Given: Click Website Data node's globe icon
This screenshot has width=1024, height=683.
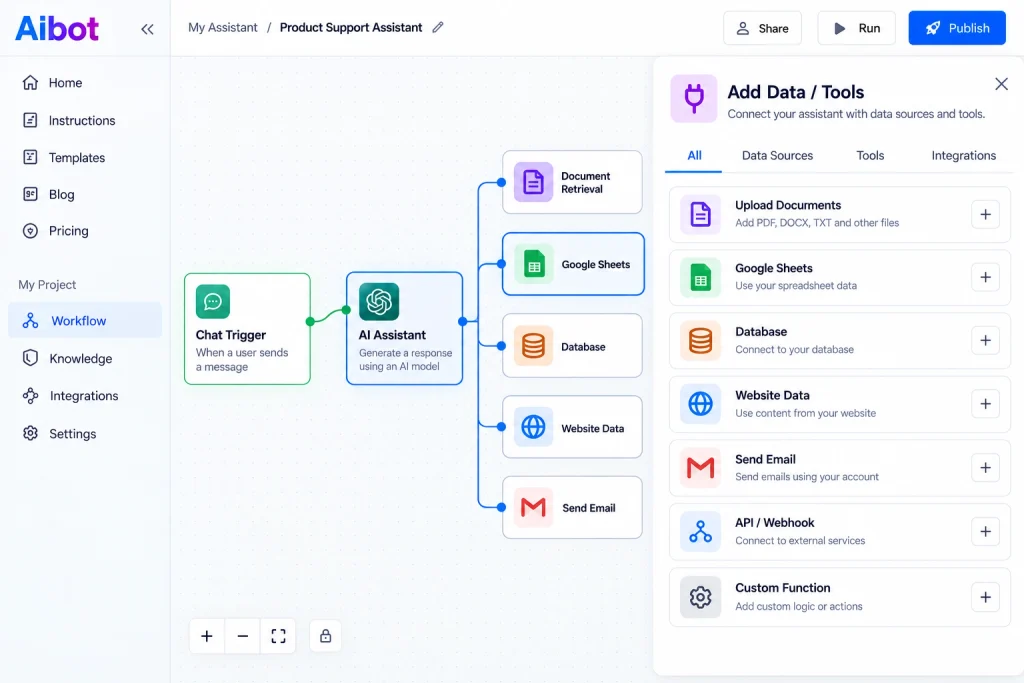Looking at the screenshot, I should coord(533,427).
